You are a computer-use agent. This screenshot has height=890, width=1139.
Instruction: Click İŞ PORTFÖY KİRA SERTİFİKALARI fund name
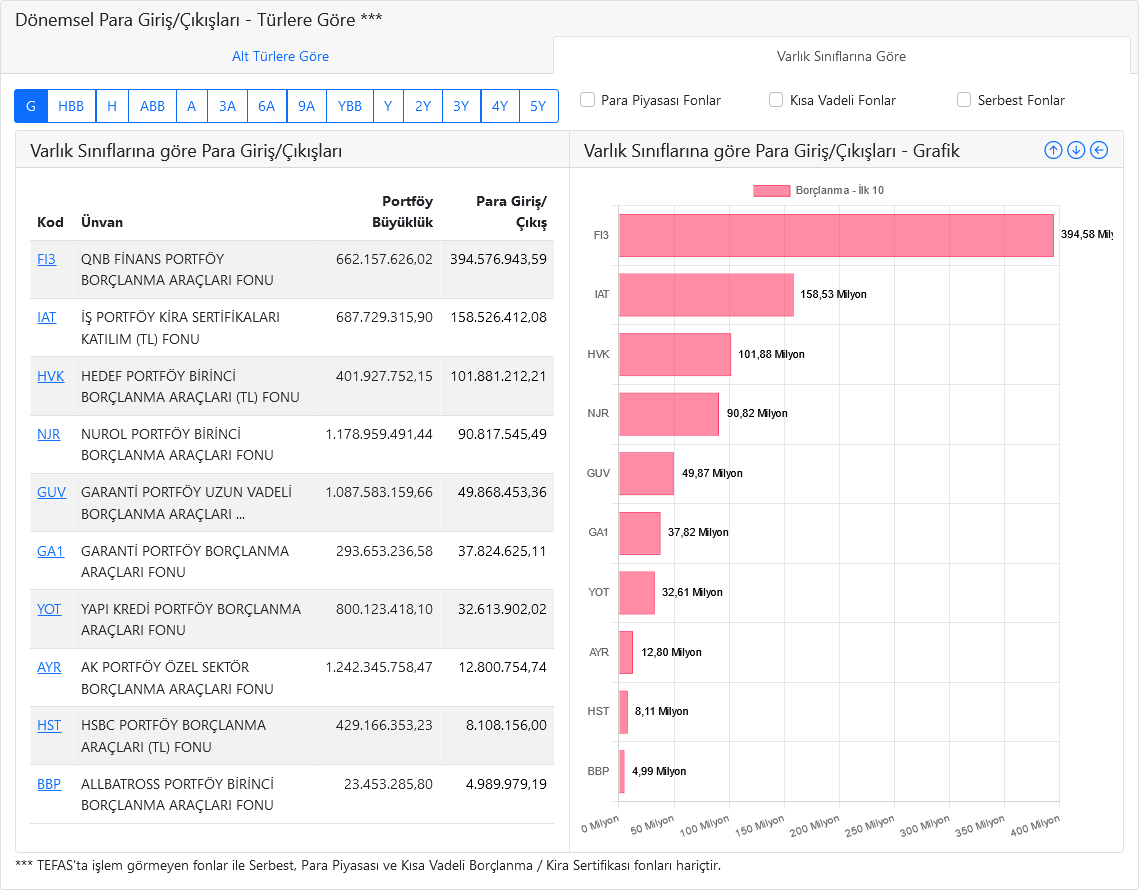pos(180,328)
